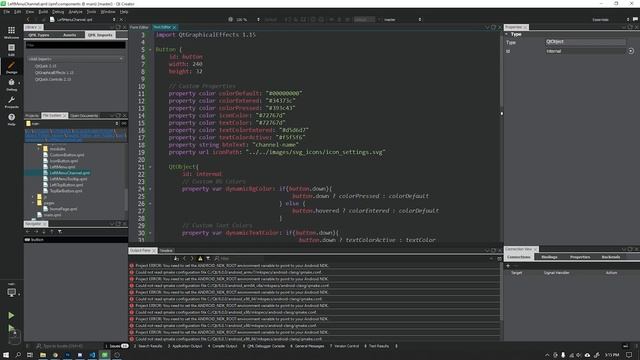This screenshot has width=640, height=360.
Task: Open the File menu
Action: tap(7, 12)
